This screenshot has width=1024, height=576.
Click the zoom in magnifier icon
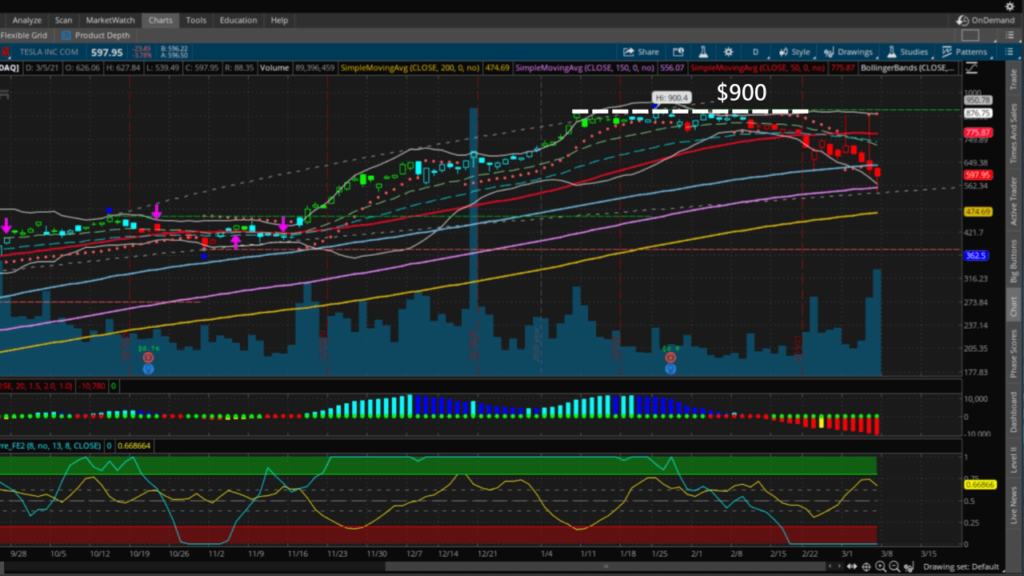point(880,567)
